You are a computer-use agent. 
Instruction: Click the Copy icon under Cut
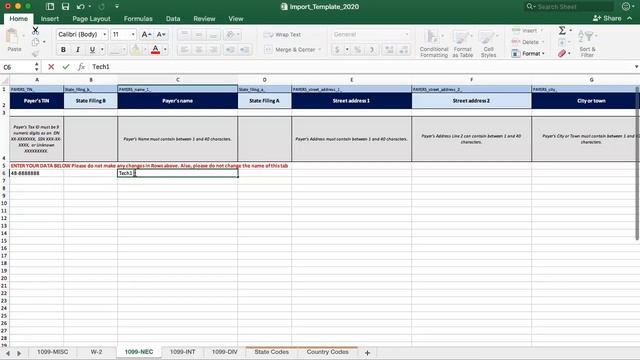pyautogui.click(x=36, y=42)
